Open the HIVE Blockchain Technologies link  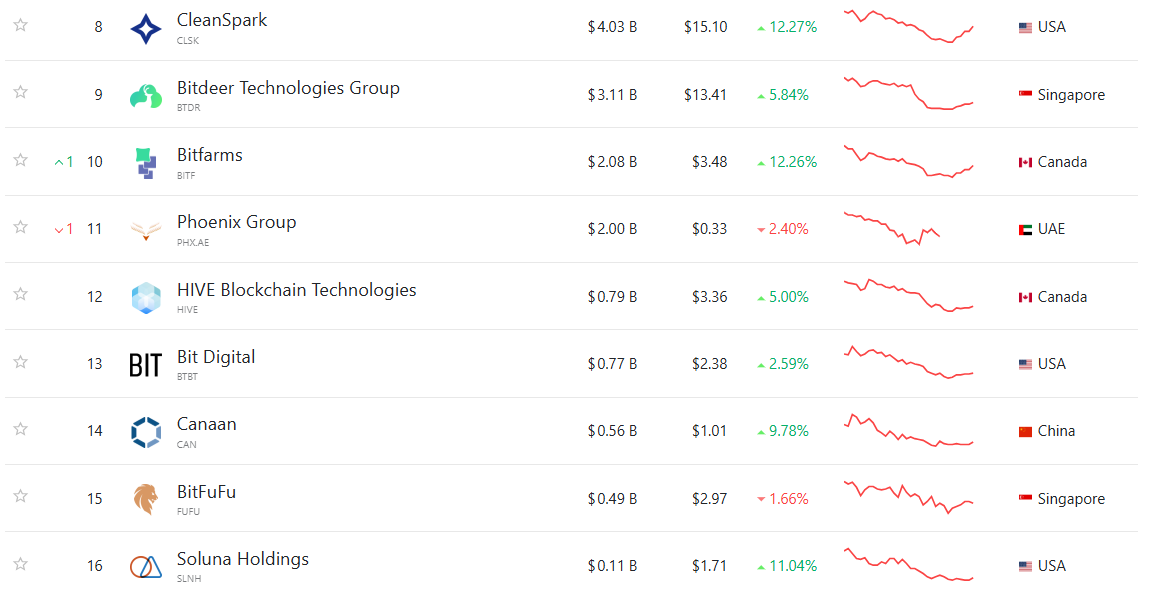[296, 290]
